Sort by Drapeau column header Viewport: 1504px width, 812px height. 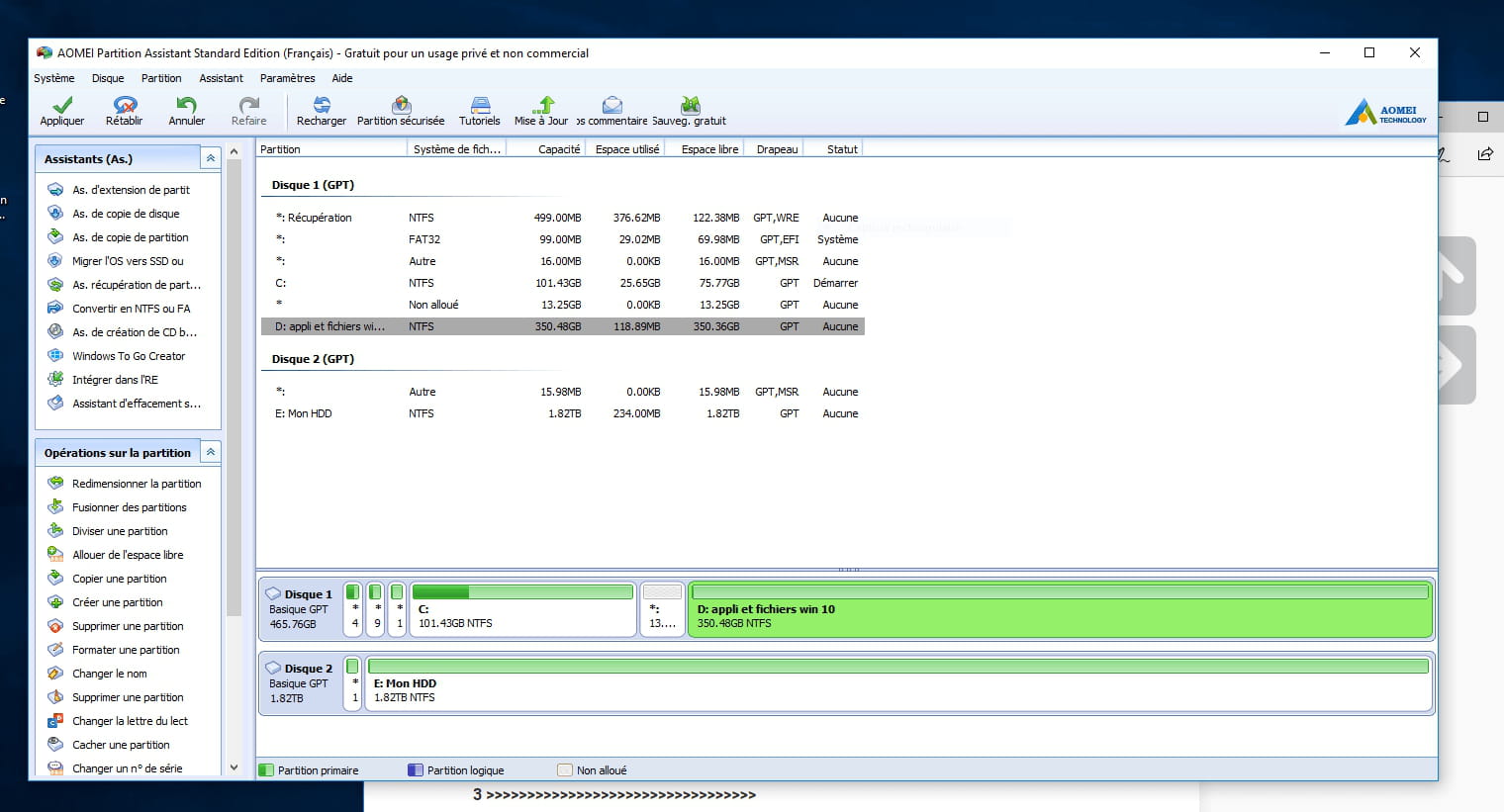pos(773,149)
